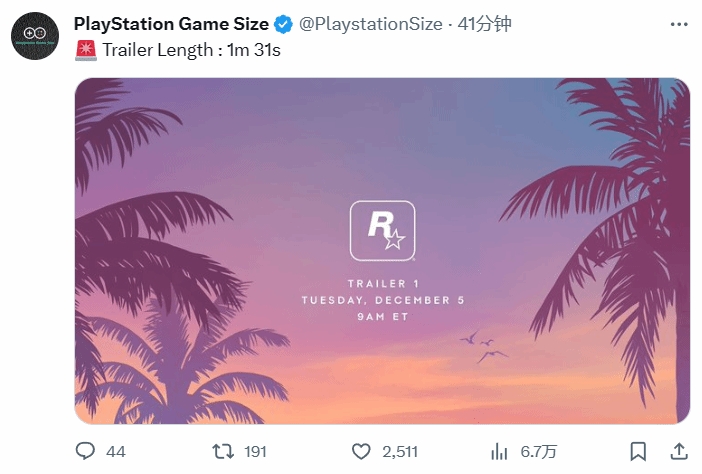Click the retweet count 191

tap(255, 452)
